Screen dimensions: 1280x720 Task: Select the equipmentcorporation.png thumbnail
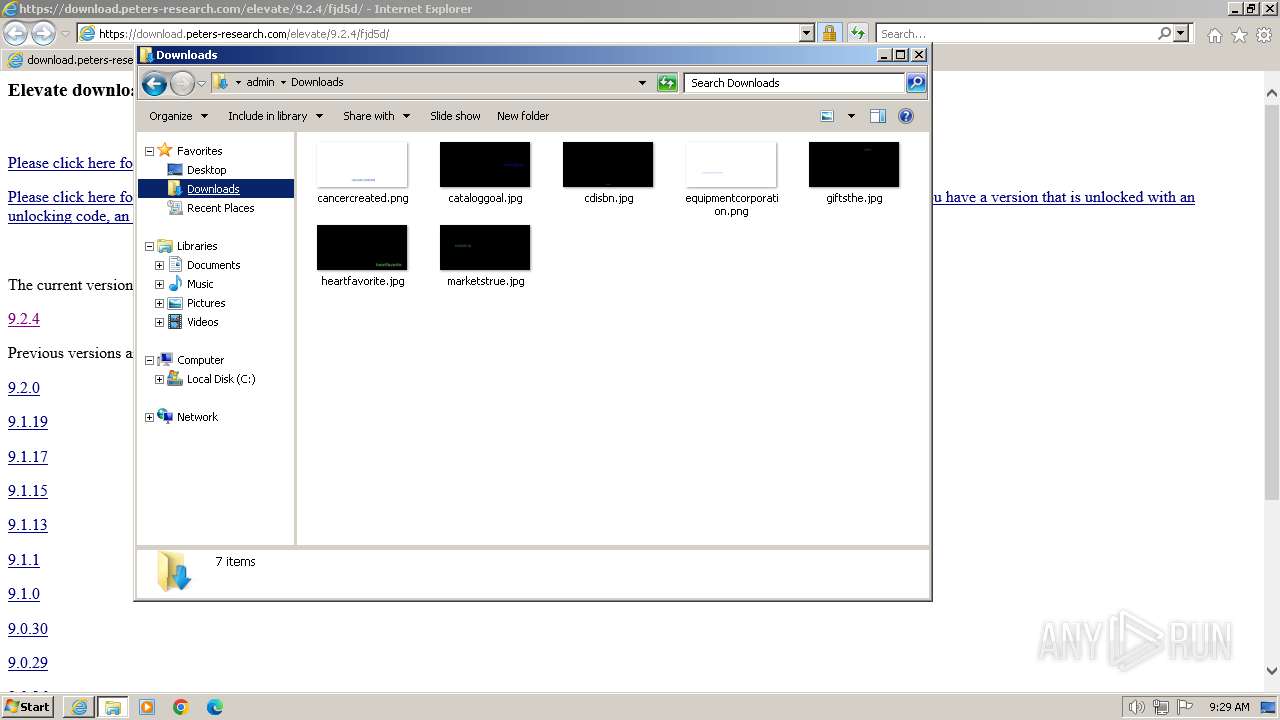click(731, 164)
